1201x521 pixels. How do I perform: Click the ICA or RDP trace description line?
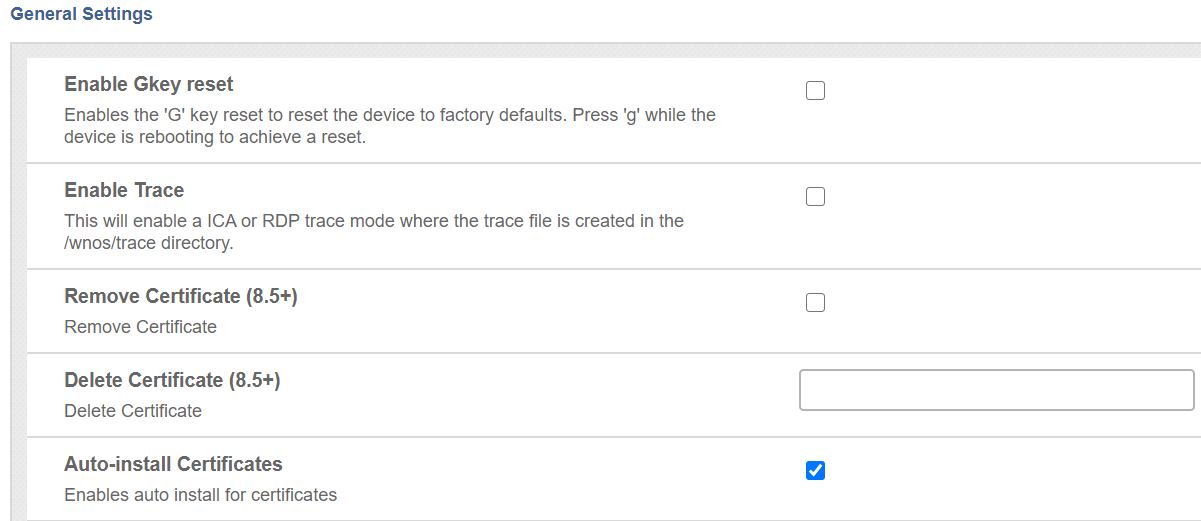click(373, 221)
